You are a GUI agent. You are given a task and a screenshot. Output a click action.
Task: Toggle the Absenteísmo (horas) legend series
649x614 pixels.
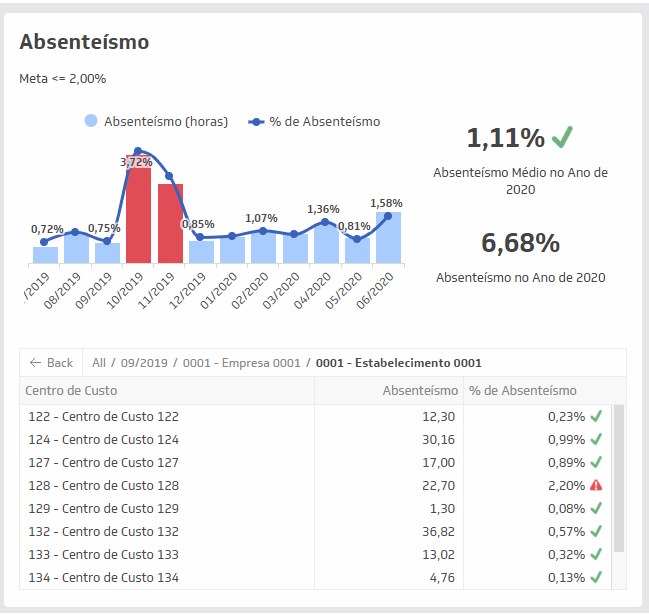156,122
